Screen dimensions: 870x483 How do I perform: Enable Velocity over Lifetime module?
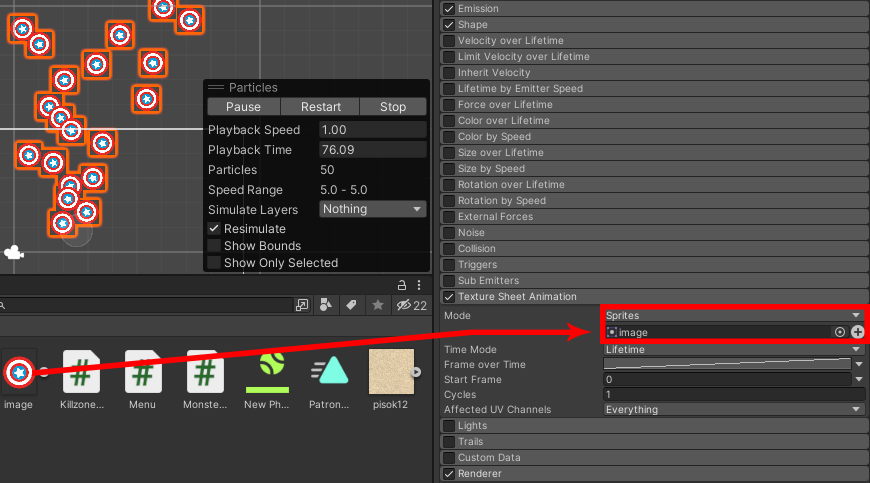449,40
